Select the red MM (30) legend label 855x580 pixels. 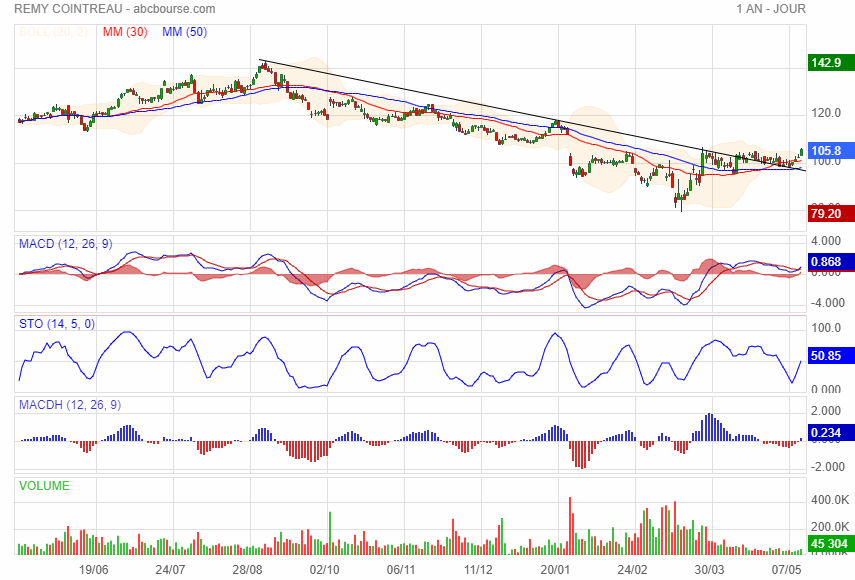[x=125, y=32]
